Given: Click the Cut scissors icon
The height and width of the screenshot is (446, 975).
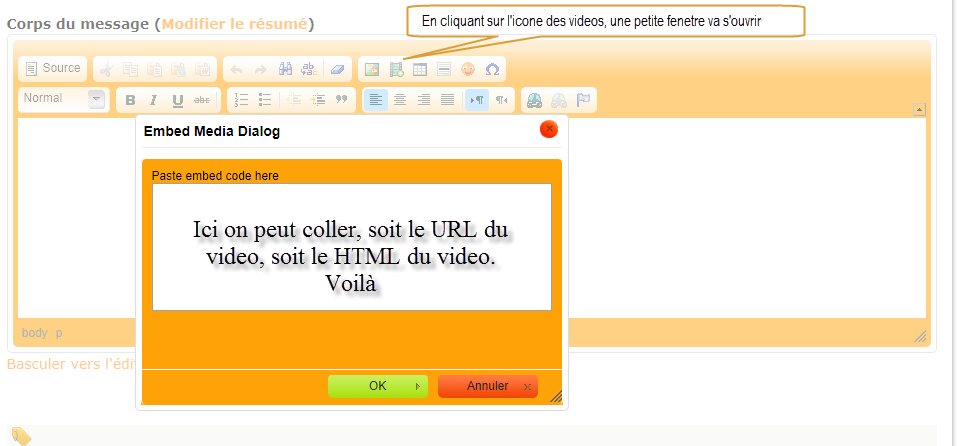Looking at the screenshot, I should pyautogui.click(x=106, y=69).
